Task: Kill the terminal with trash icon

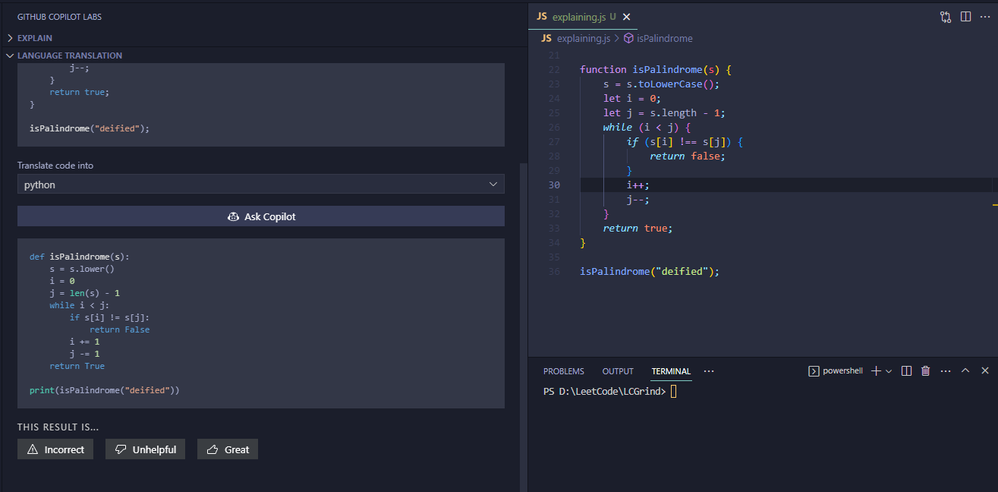Action: 925,371
